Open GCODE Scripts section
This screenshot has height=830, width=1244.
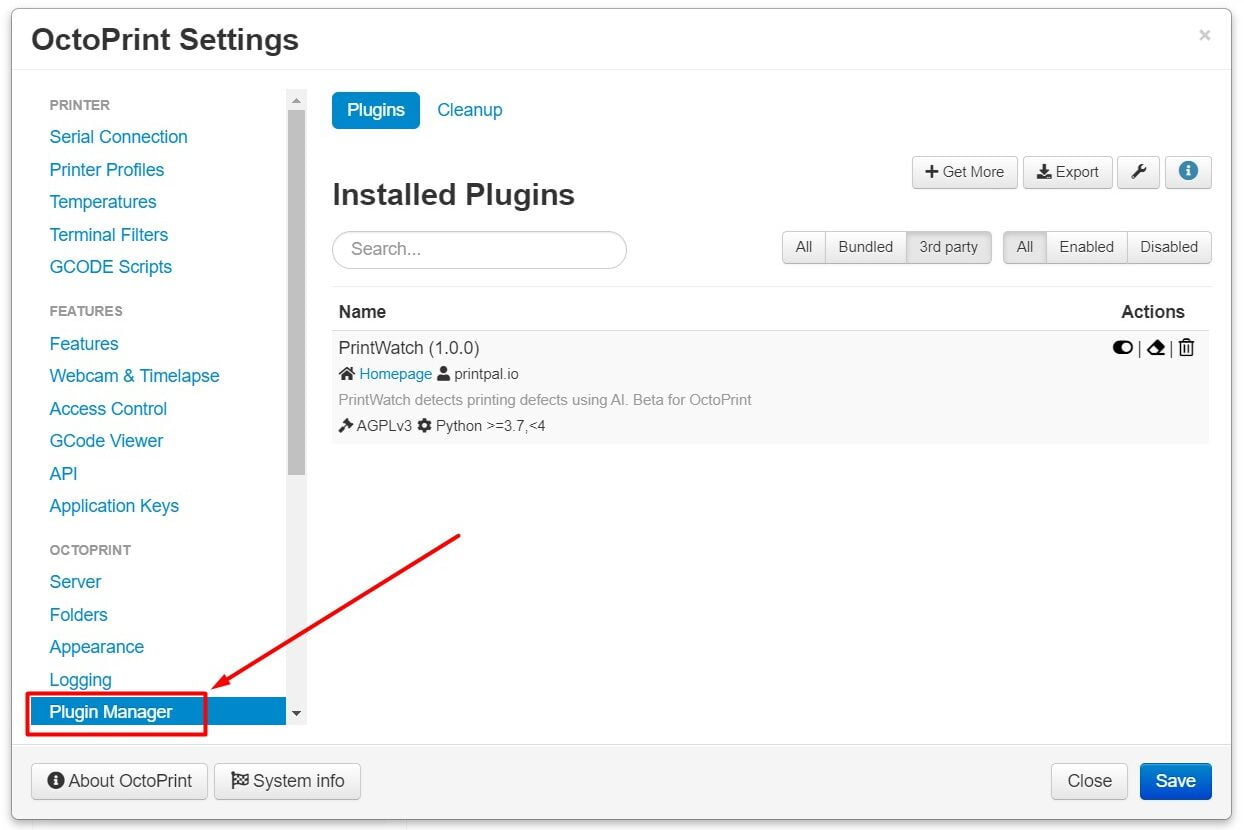(111, 267)
